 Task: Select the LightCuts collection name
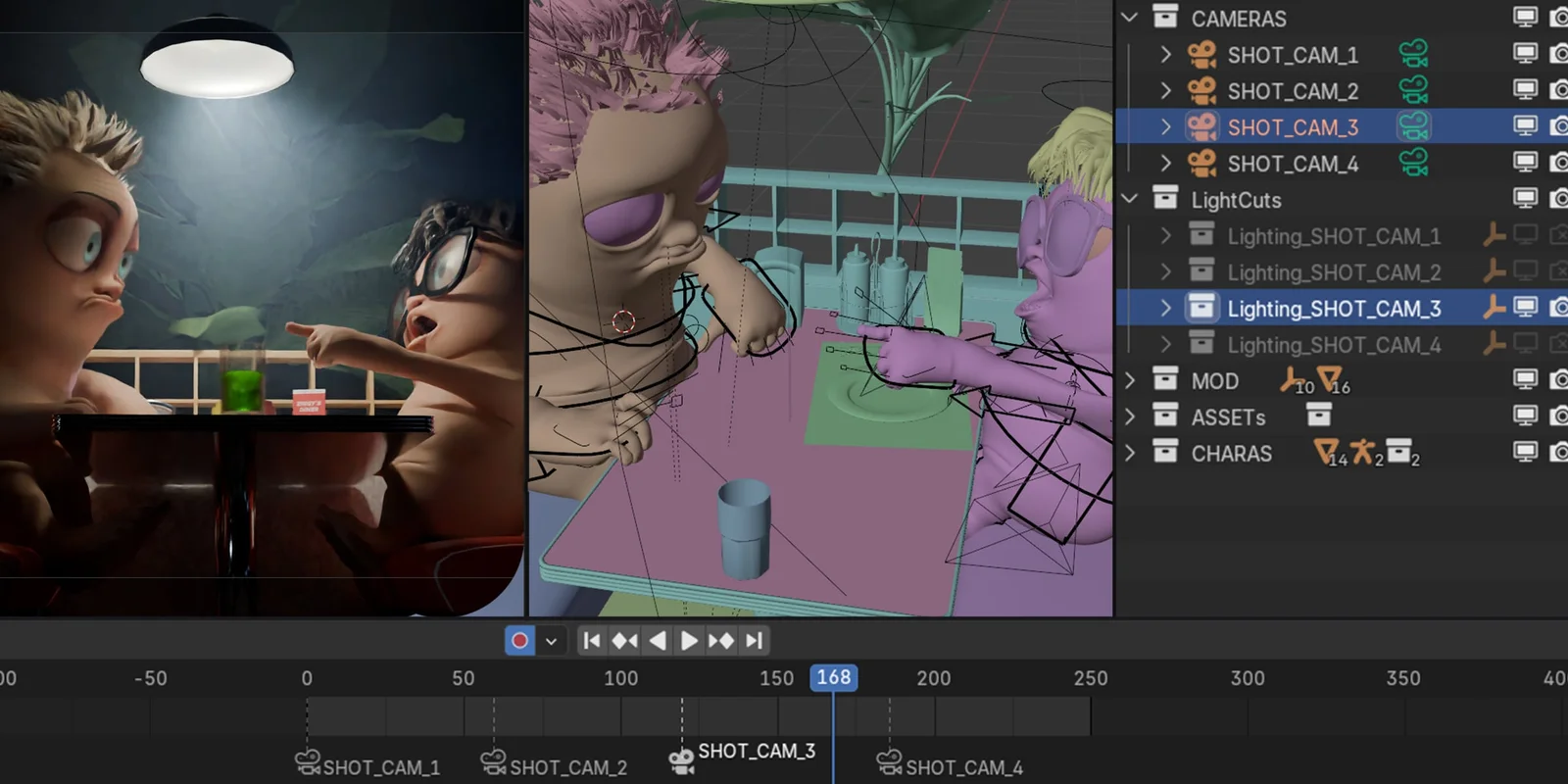(1236, 200)
